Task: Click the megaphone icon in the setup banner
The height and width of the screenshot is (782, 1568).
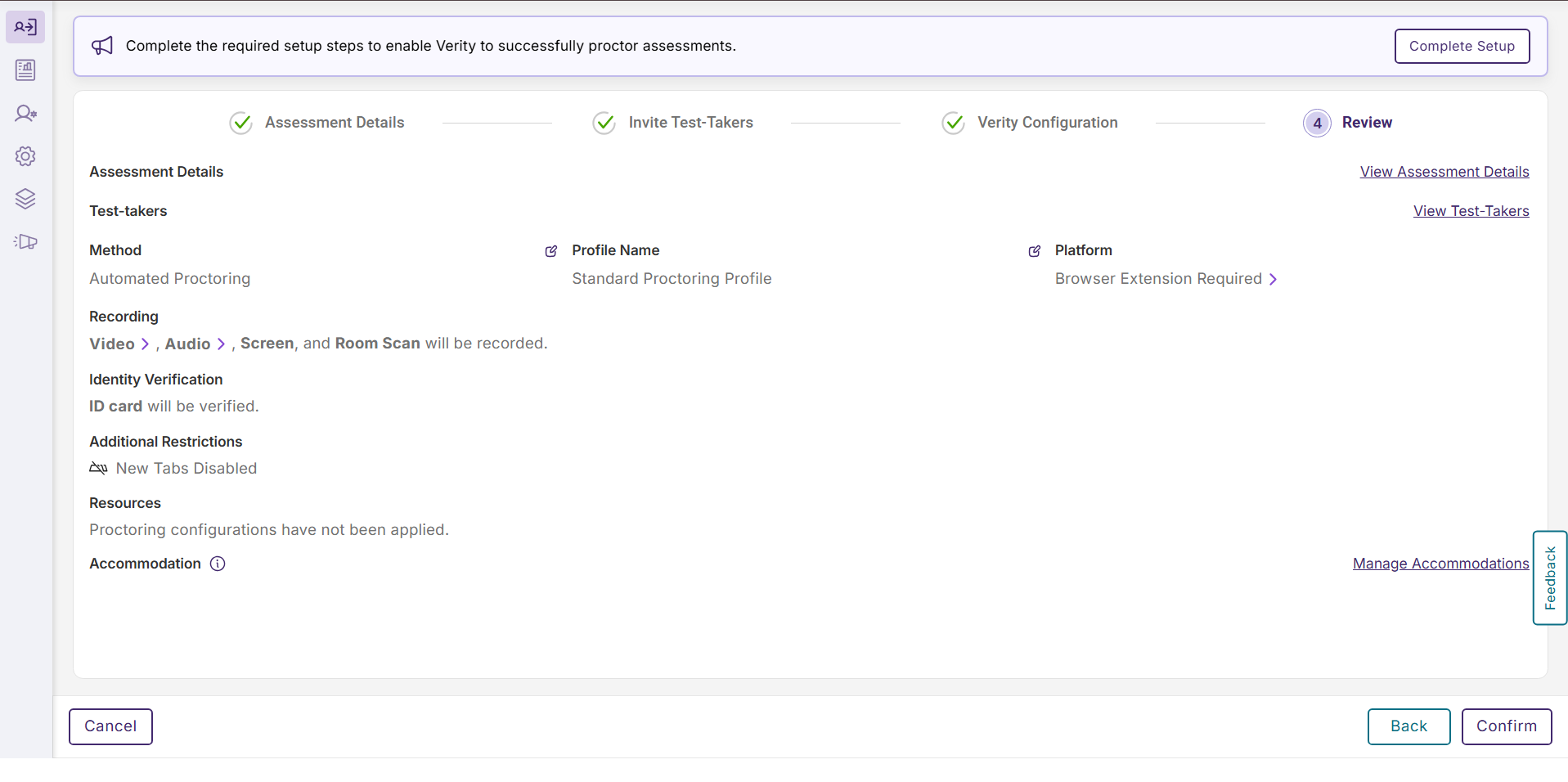Action: click(102, 46)
